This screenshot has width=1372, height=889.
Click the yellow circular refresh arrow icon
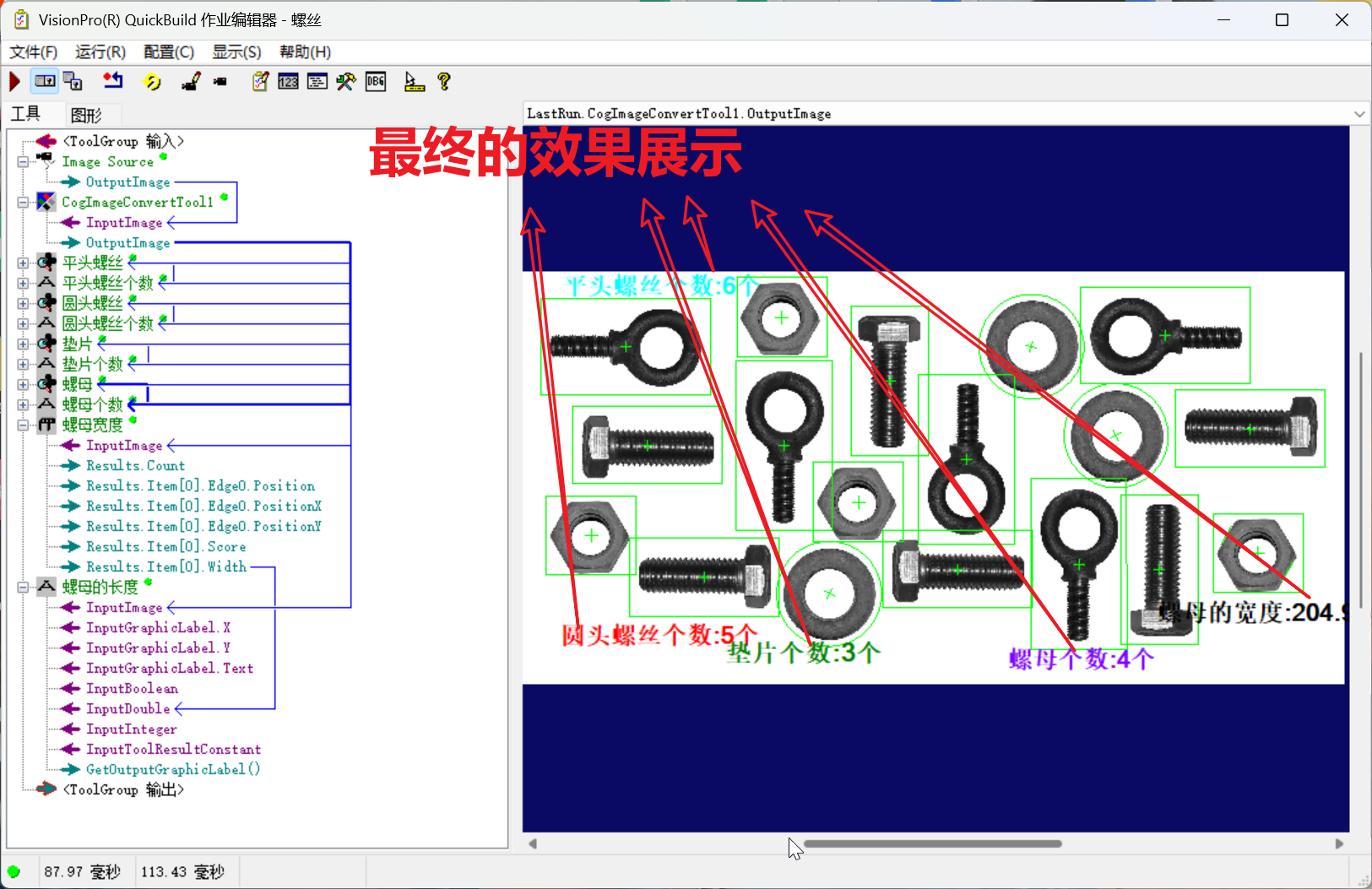tap(152, 82)
